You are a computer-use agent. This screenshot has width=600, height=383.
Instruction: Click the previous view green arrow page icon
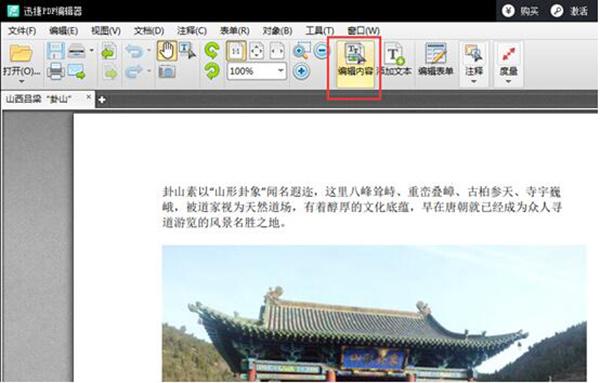click(x=109, y=52)
